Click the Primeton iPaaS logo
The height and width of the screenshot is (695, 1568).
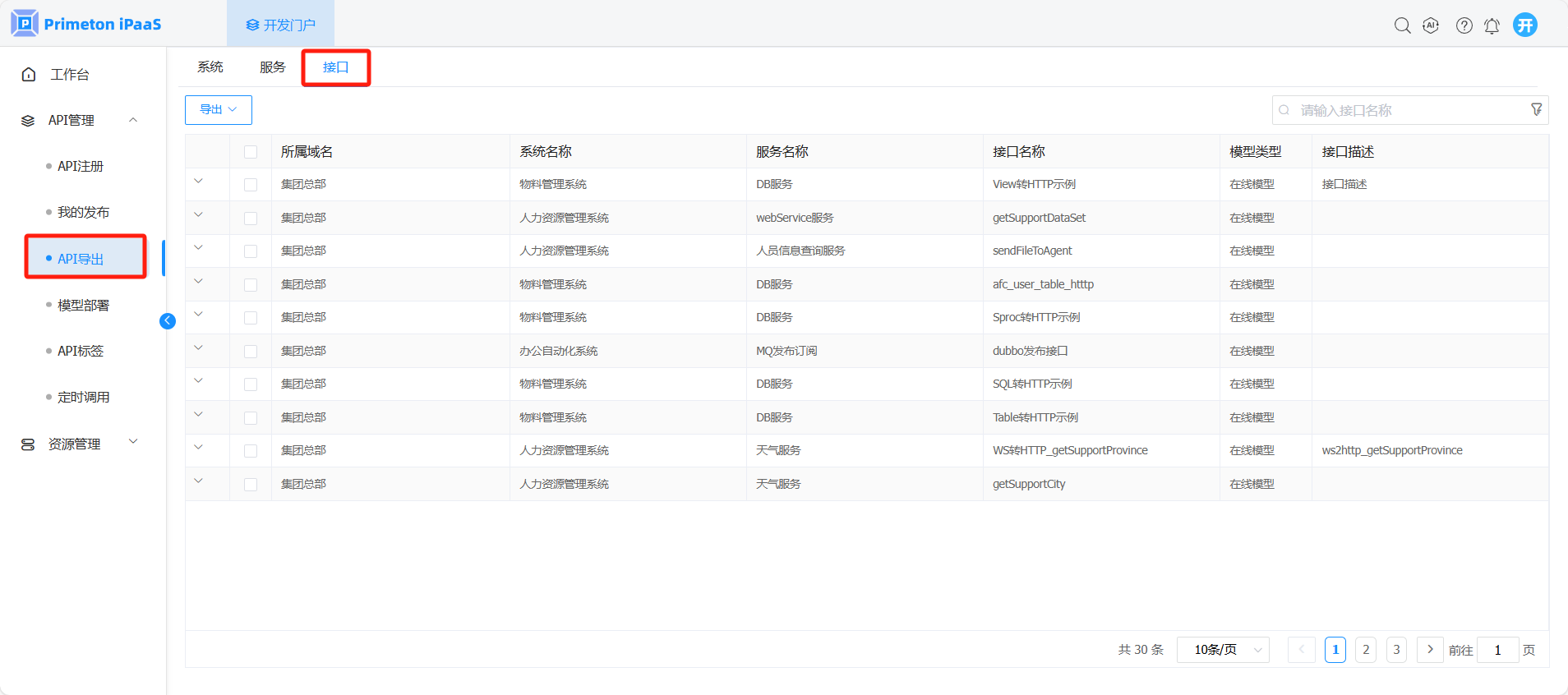coord(86,24)
